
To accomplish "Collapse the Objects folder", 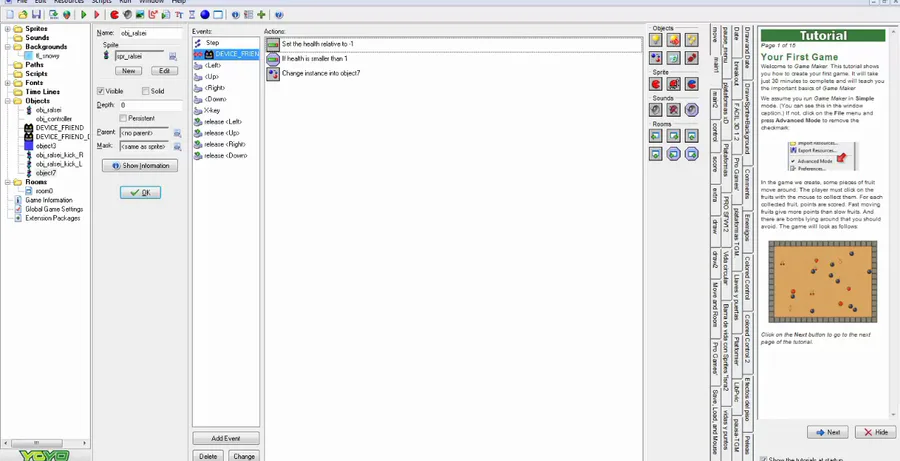I will [7, 100].
